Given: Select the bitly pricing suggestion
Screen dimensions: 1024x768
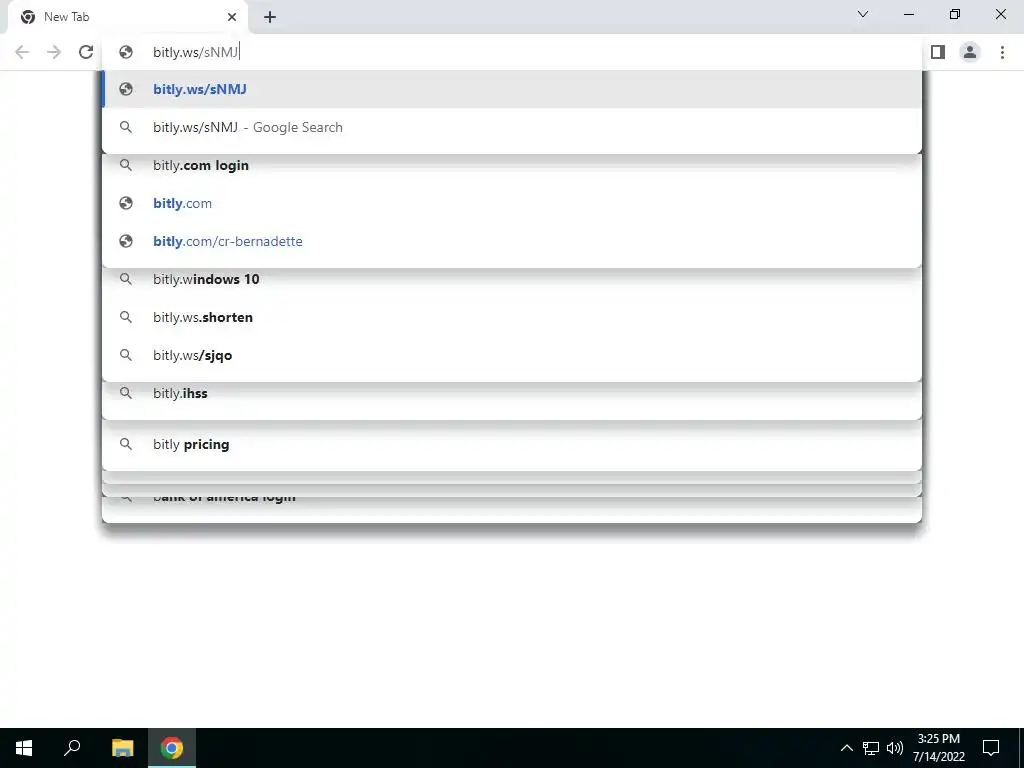Looking at the screenshot, I should coord(512,444).
